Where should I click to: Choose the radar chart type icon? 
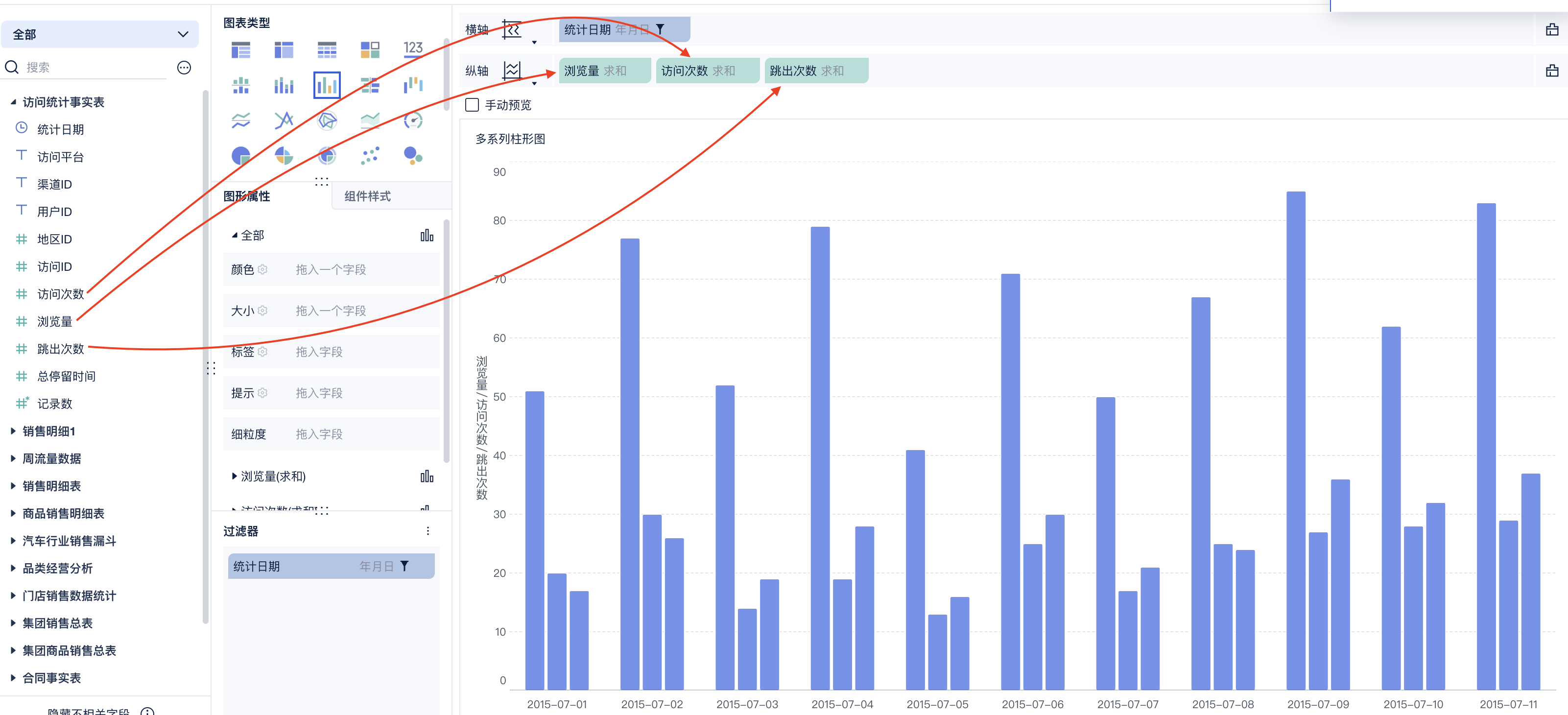327,120
